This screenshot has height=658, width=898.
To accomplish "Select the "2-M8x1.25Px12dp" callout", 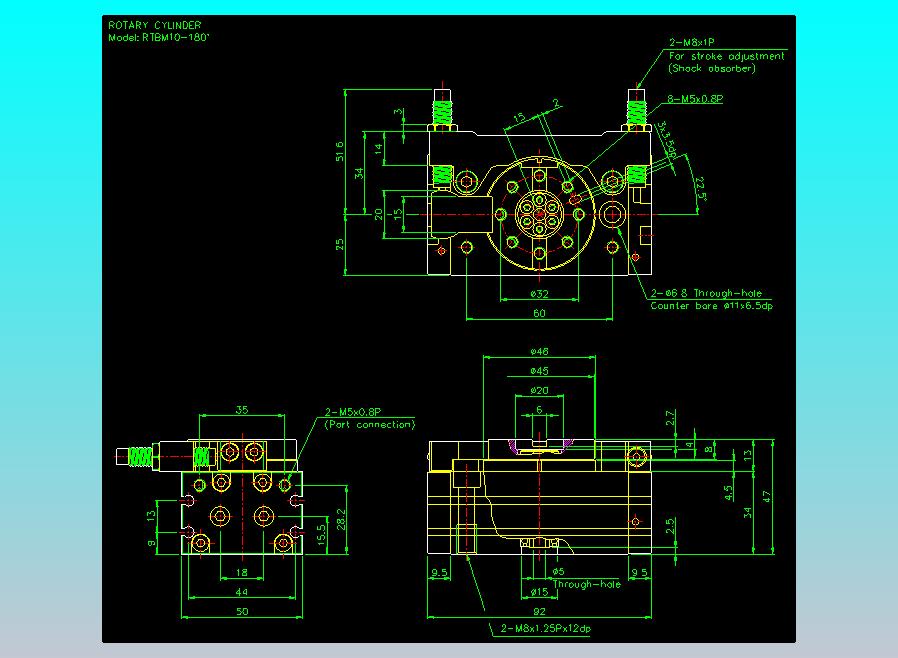I will pyautogui.click(x=546, y=629).
